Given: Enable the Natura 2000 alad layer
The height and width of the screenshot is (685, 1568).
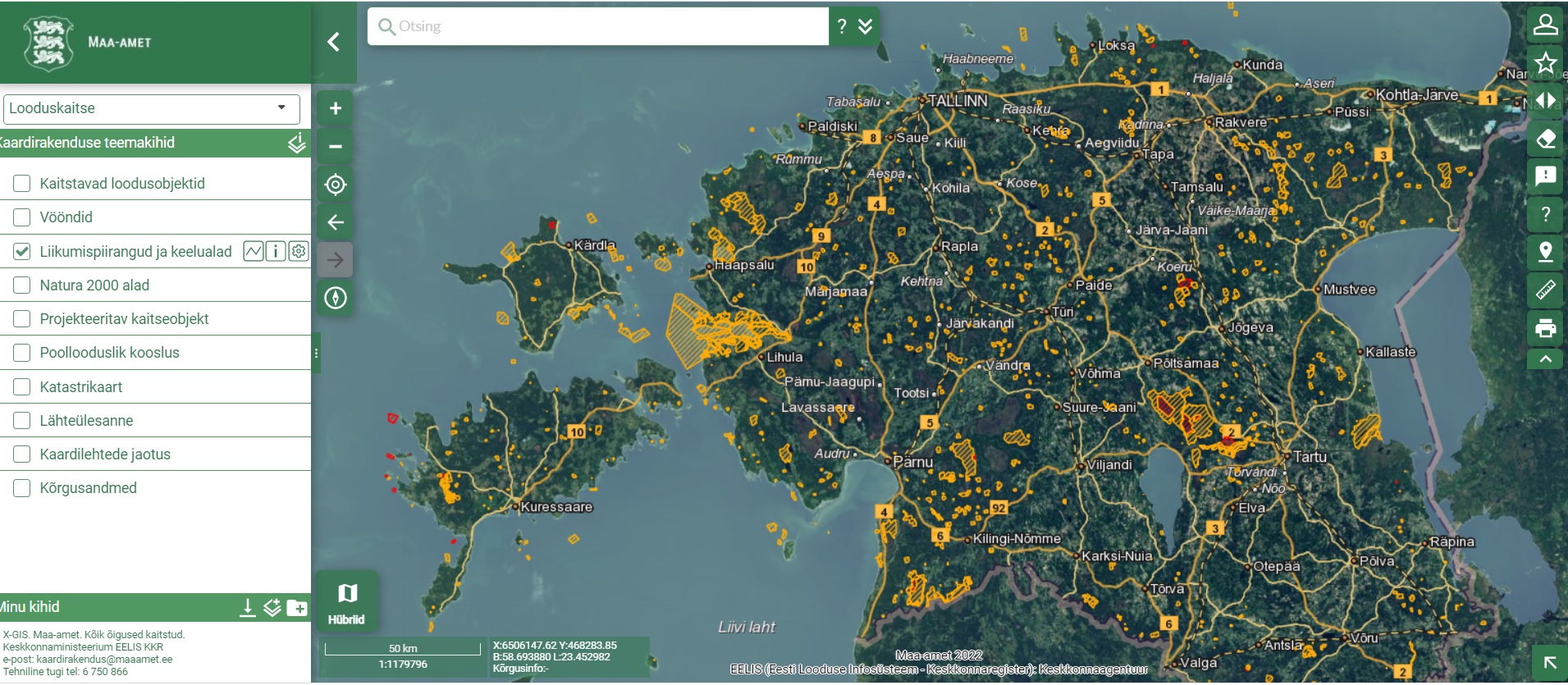Looking at the screenshot, I should [x=22, y=285].
